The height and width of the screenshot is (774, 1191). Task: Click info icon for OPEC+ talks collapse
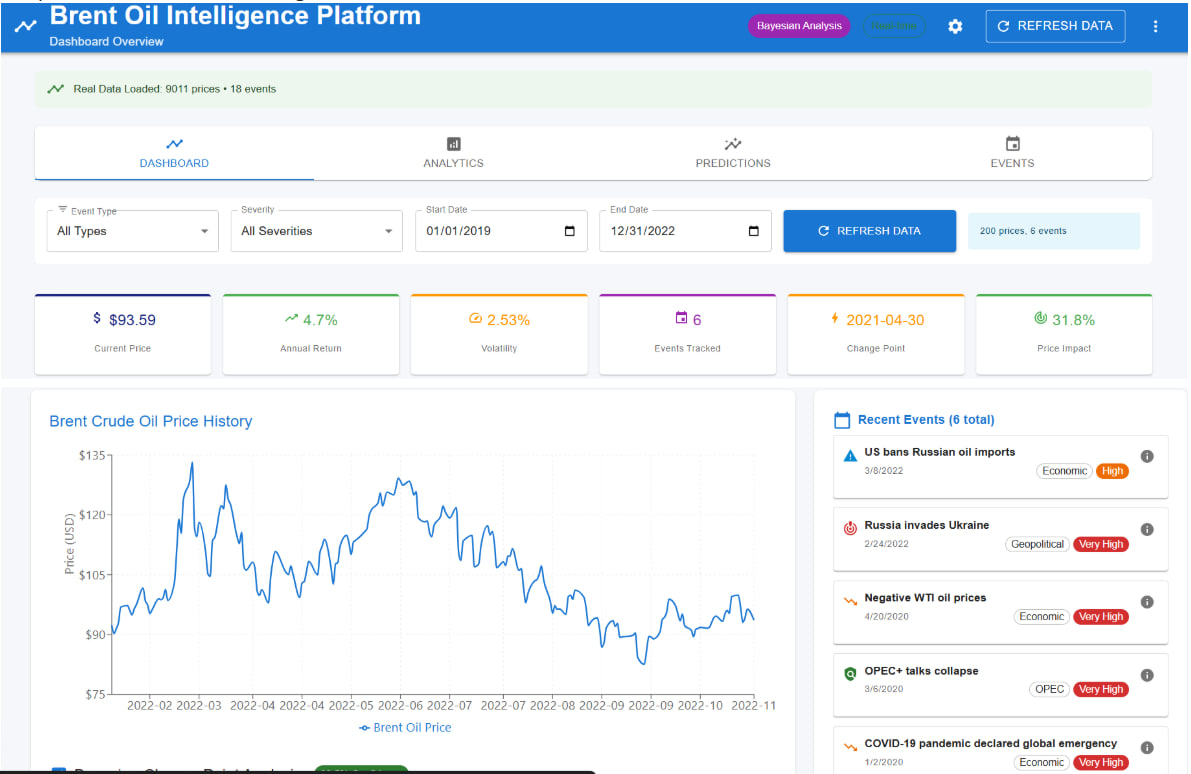[1147, 675]
